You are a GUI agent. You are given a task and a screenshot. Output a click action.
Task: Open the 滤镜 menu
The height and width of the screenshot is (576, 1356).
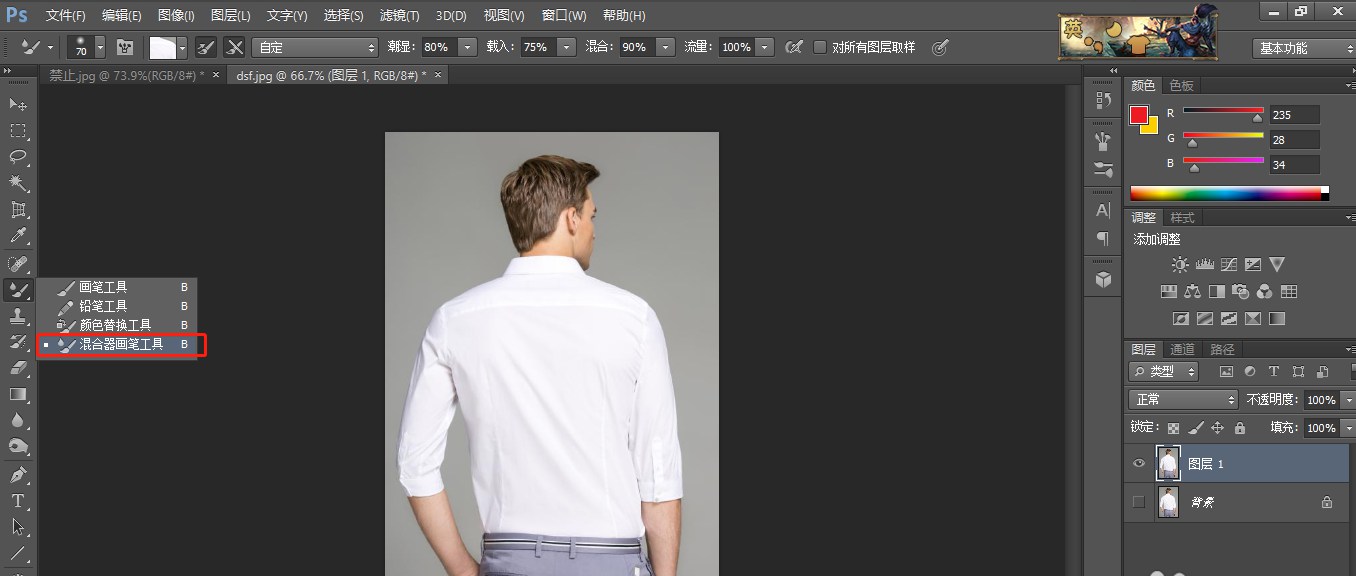point(399,15)
